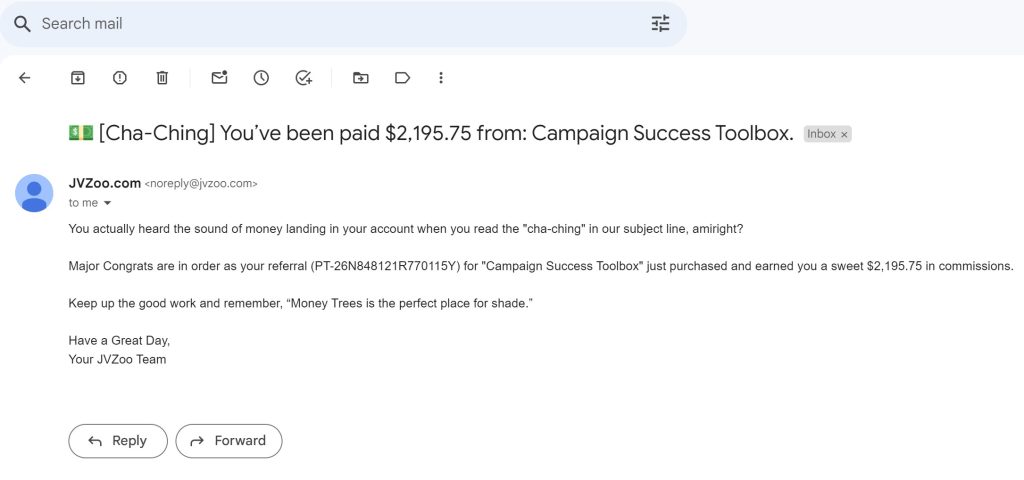This screenshot has width=1024, height=480.
Task: Delete the email with trash icon
Action: [162, 78]
